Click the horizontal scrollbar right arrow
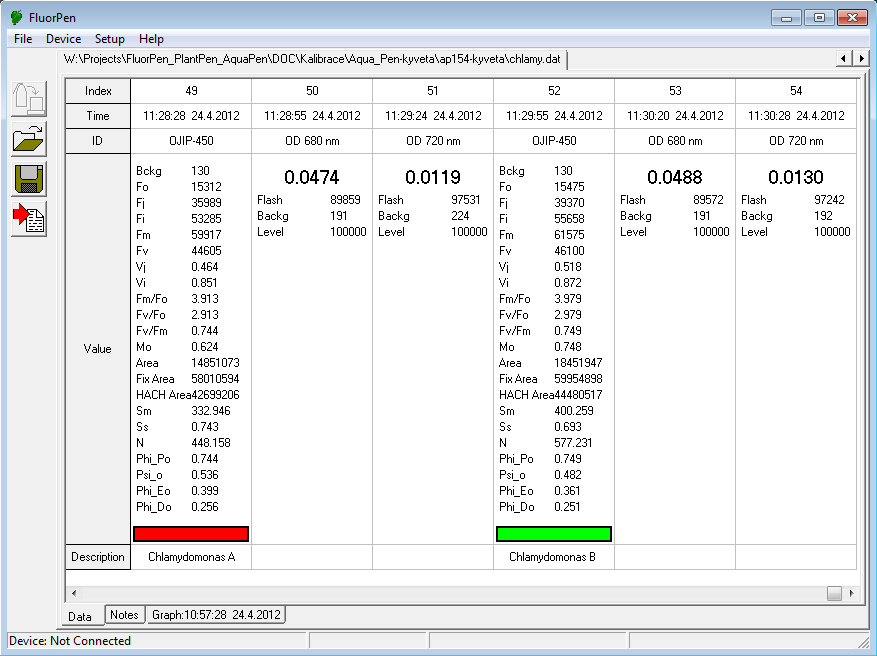This screenshot has height=656, width=877. click(x=851, y=593)
